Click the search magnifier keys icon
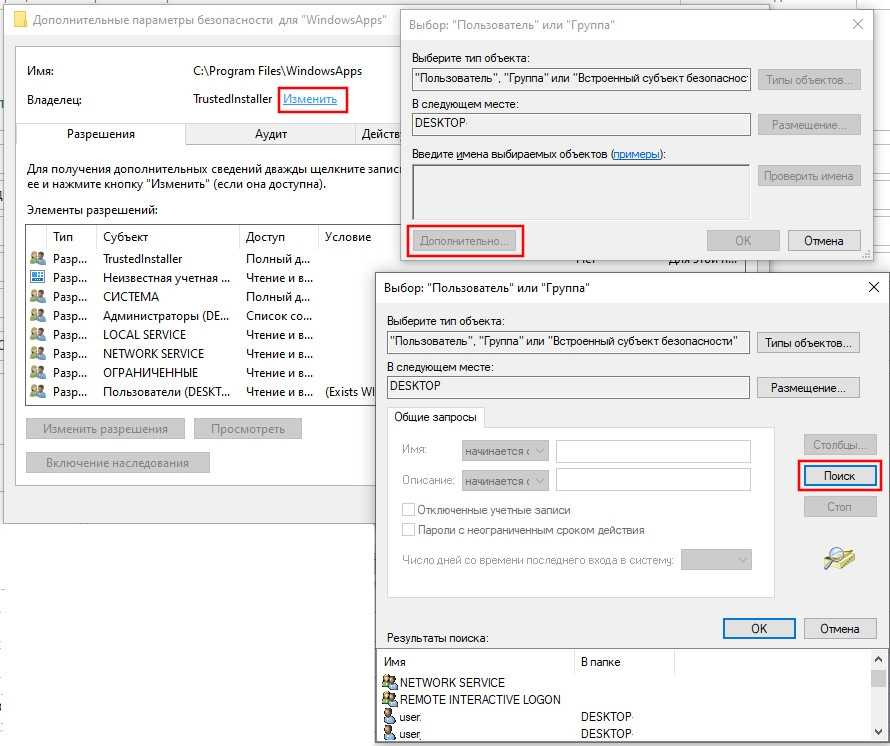The width and height of the screenshot is (890, 746). (x=839, y=558)
